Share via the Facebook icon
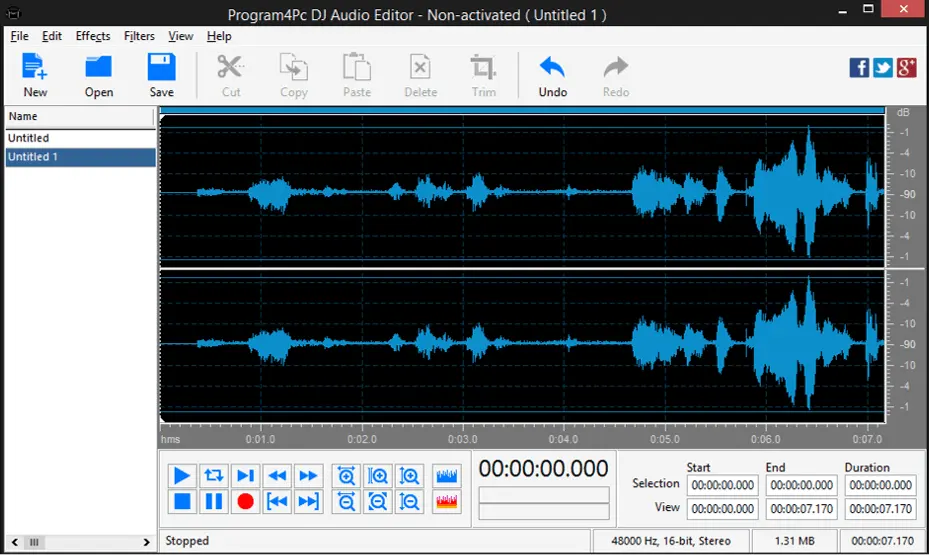The width and height of the screenshot is (929, 555). pyautogui.click(x=859, y=68)
